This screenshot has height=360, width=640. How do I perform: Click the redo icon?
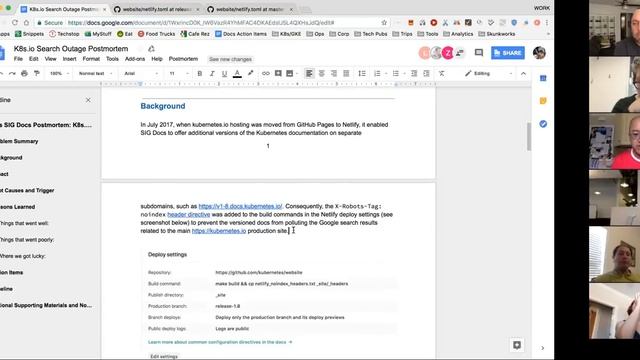(12, 73)
